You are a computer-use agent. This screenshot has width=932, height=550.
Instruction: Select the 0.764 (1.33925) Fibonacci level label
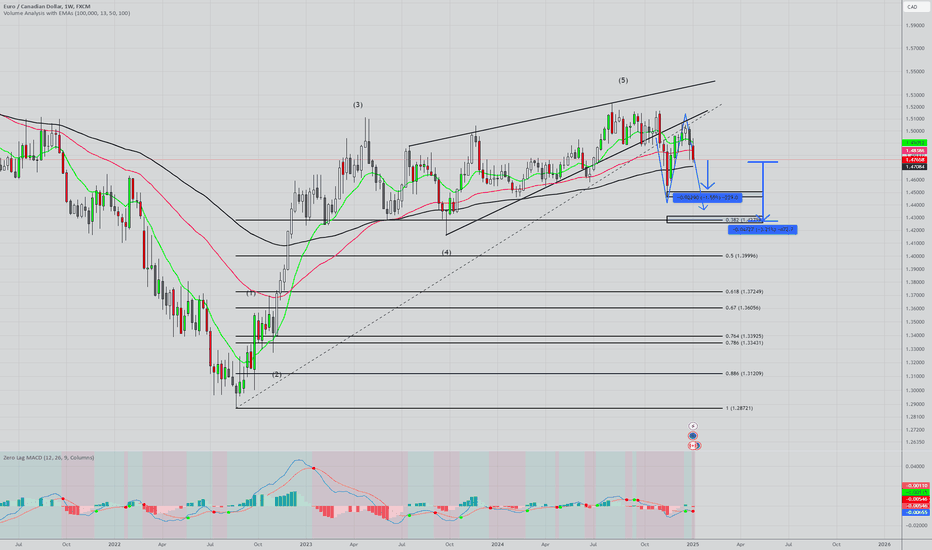pyautogui.click(x=744, y=337)
